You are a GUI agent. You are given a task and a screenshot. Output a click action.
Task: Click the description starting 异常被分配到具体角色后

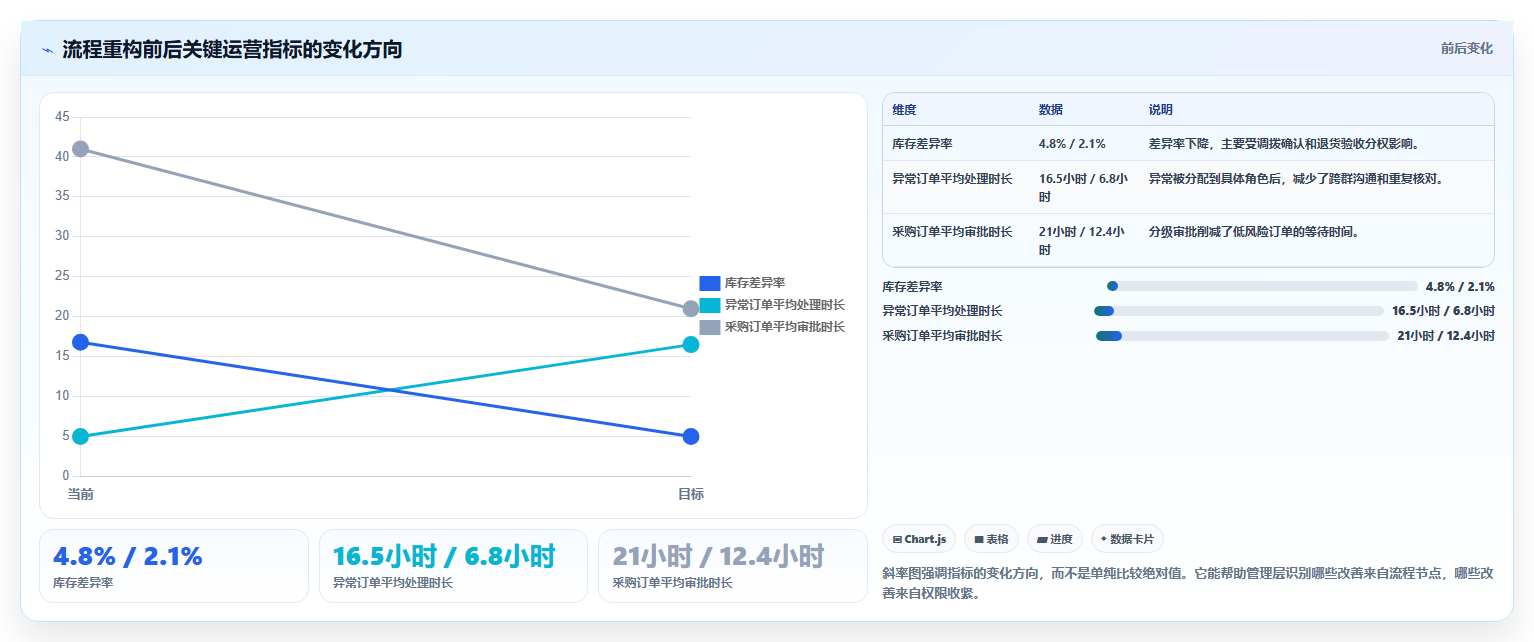(1296, 179)
